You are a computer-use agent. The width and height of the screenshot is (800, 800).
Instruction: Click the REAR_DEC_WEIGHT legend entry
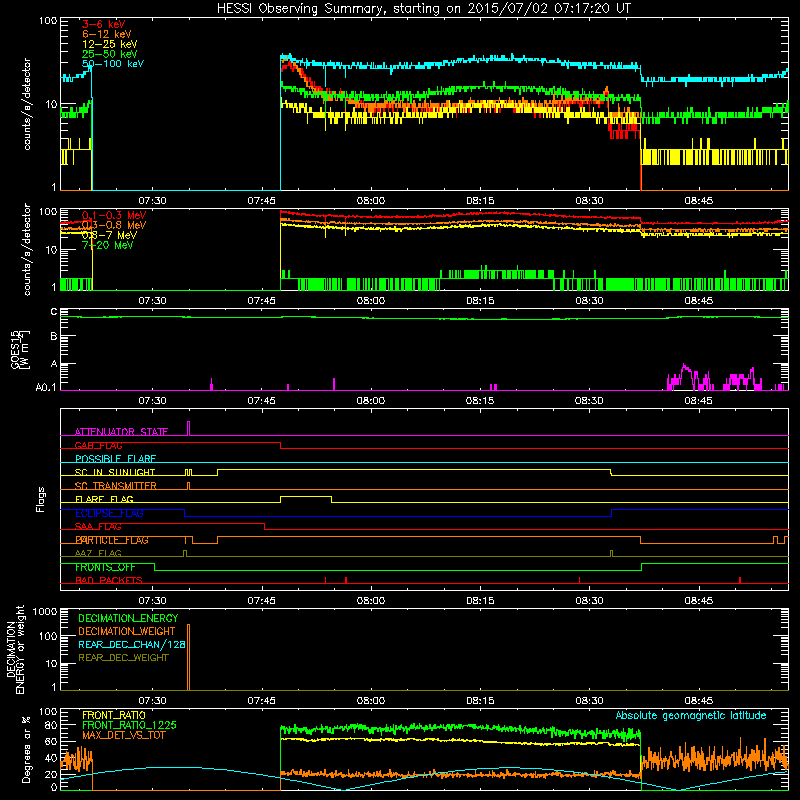(x=123, y=658)
